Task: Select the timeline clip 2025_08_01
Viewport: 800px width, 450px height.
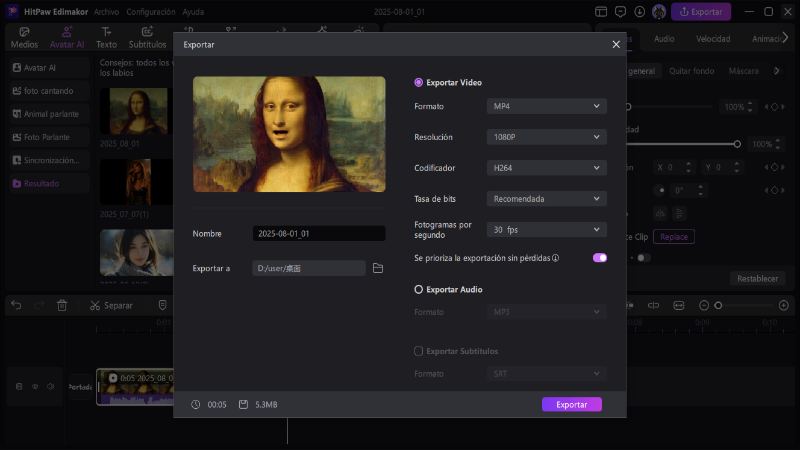Action: 135,387
